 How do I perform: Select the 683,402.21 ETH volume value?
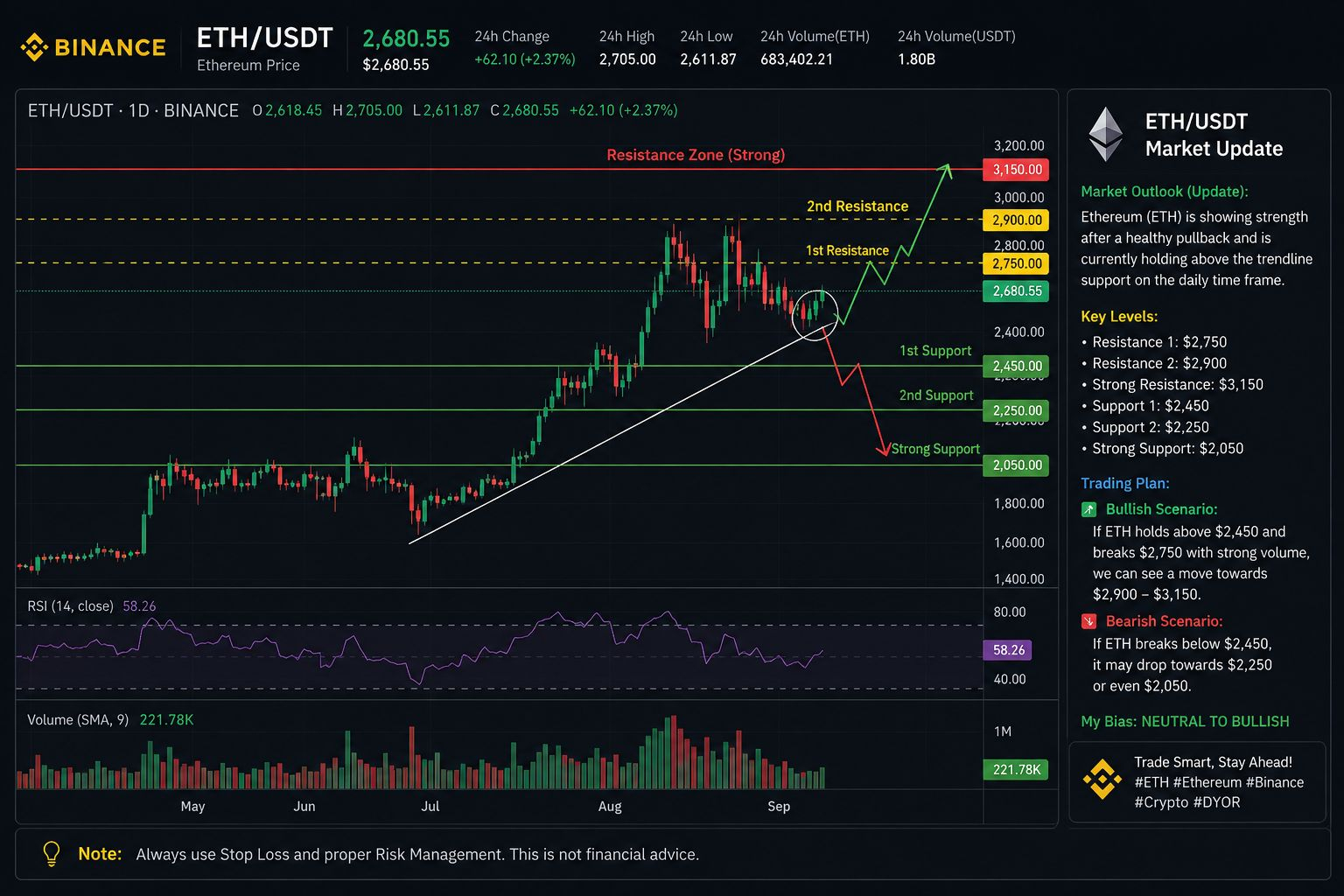click(796, 59)
